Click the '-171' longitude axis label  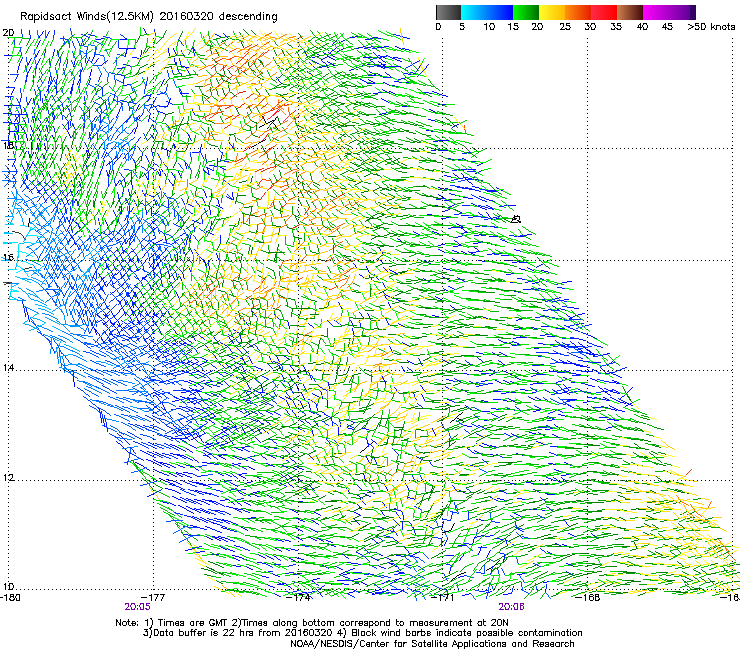pos(443,598)
